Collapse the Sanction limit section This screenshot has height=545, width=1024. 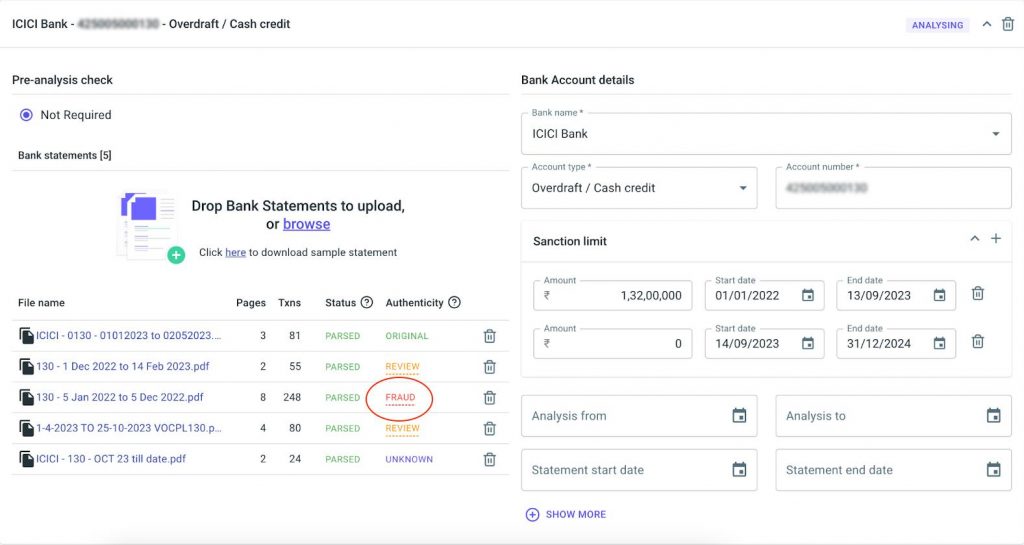(974, 239)
